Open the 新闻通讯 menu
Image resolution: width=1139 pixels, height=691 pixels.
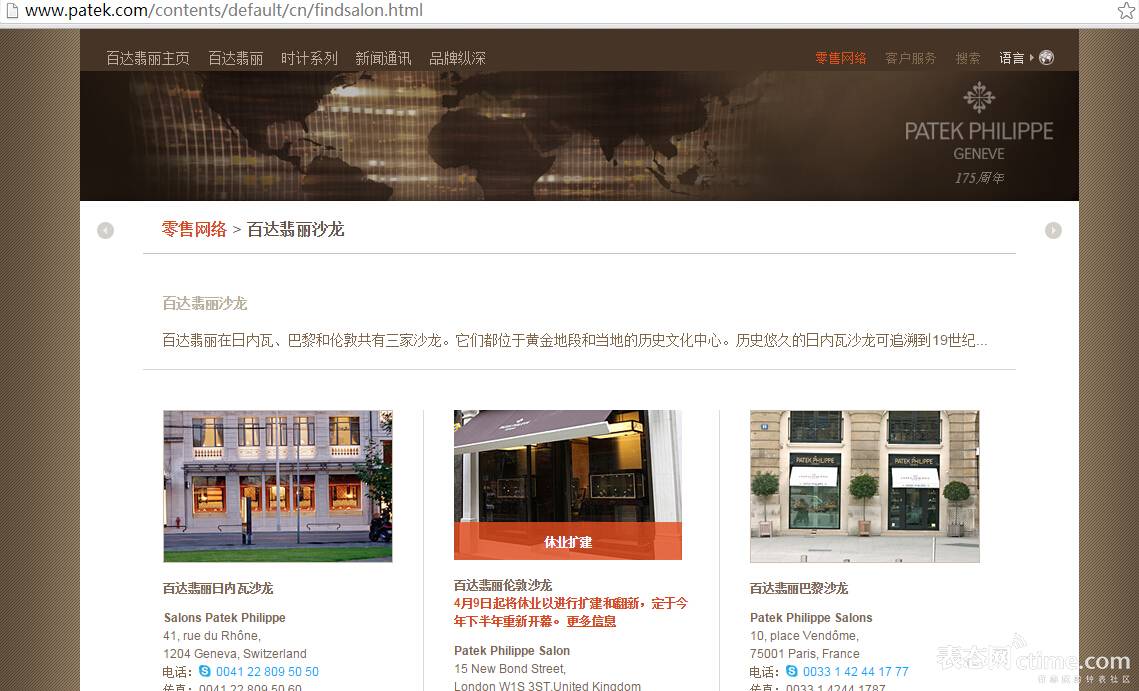[383, 58]
